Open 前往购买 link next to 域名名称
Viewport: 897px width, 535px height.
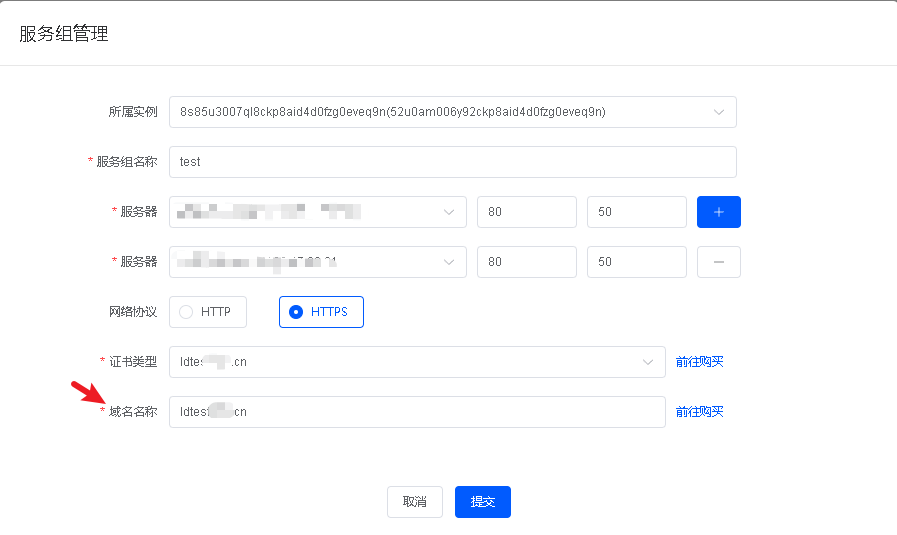(699, 412)
